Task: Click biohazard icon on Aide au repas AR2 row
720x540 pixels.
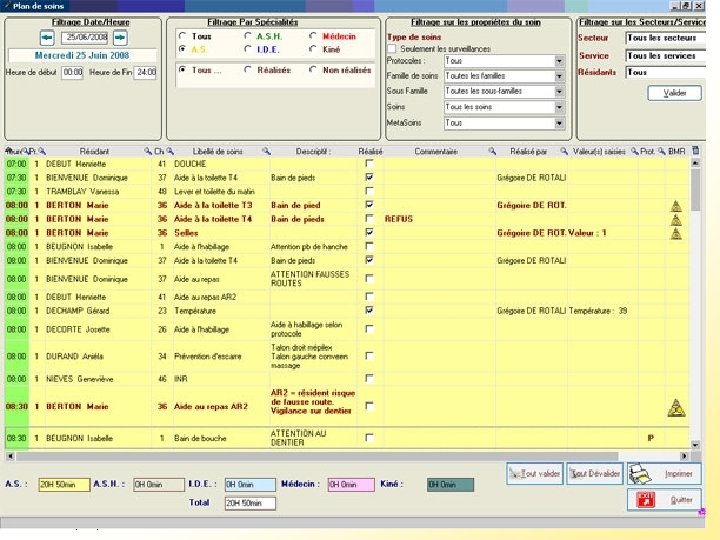Action: [676, 407]
